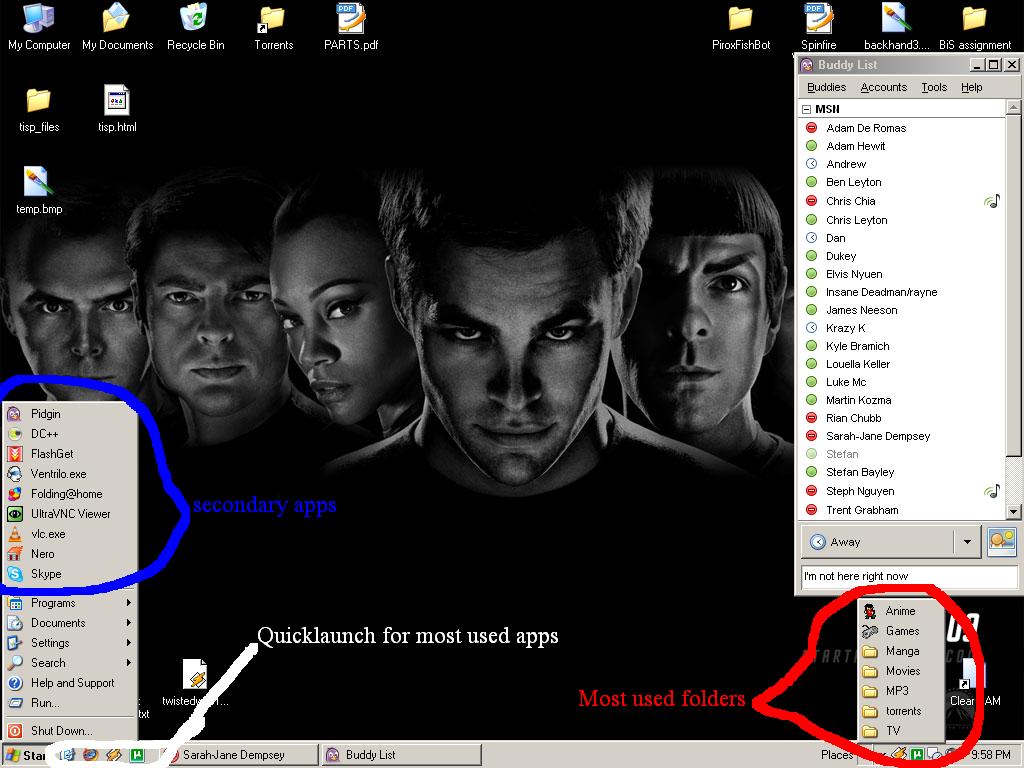Open the Recycle Bin icon

195,27
